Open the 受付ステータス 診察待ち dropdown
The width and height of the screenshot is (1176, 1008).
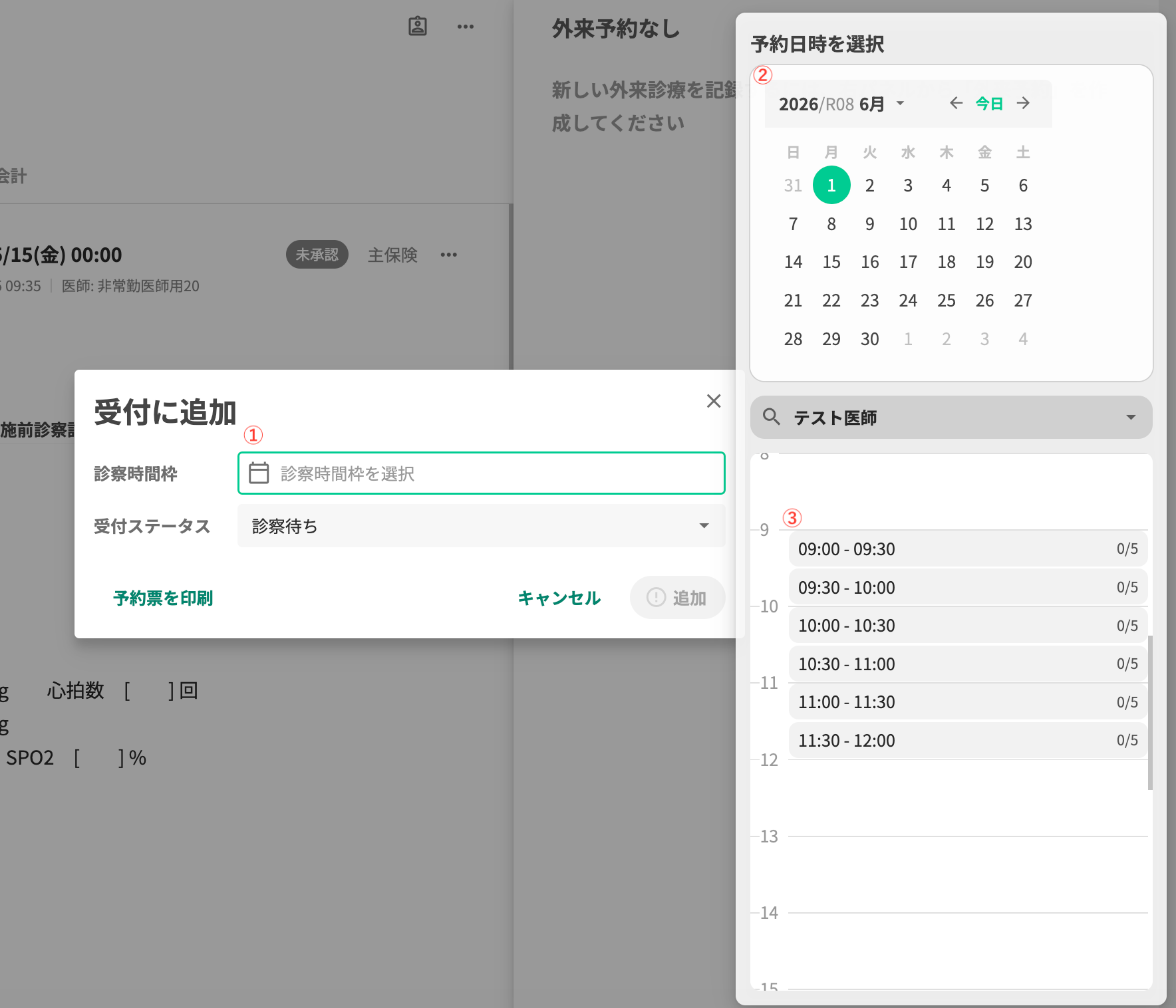coord(482,525)
